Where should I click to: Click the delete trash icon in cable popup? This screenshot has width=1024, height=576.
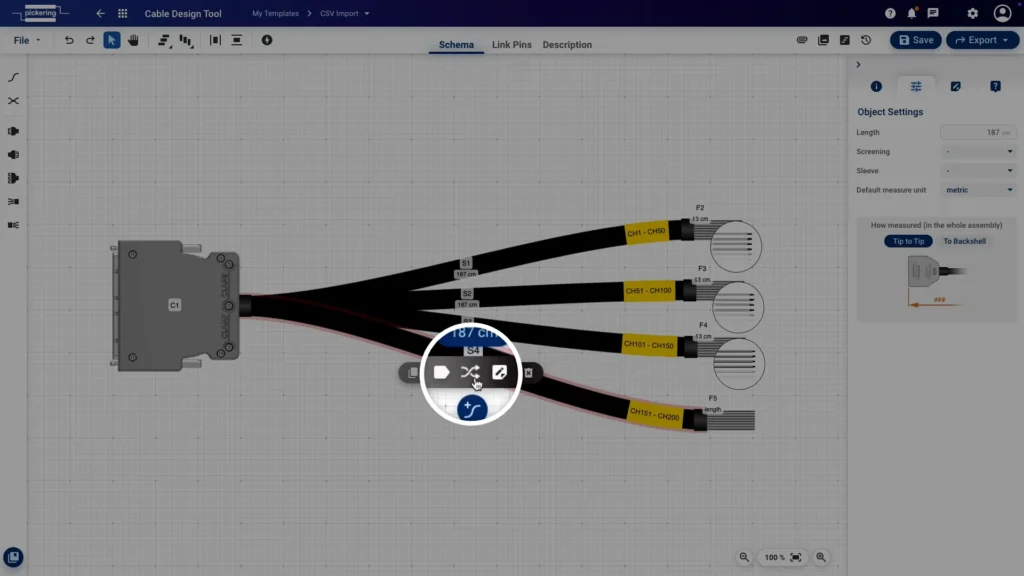click(528, 373)
